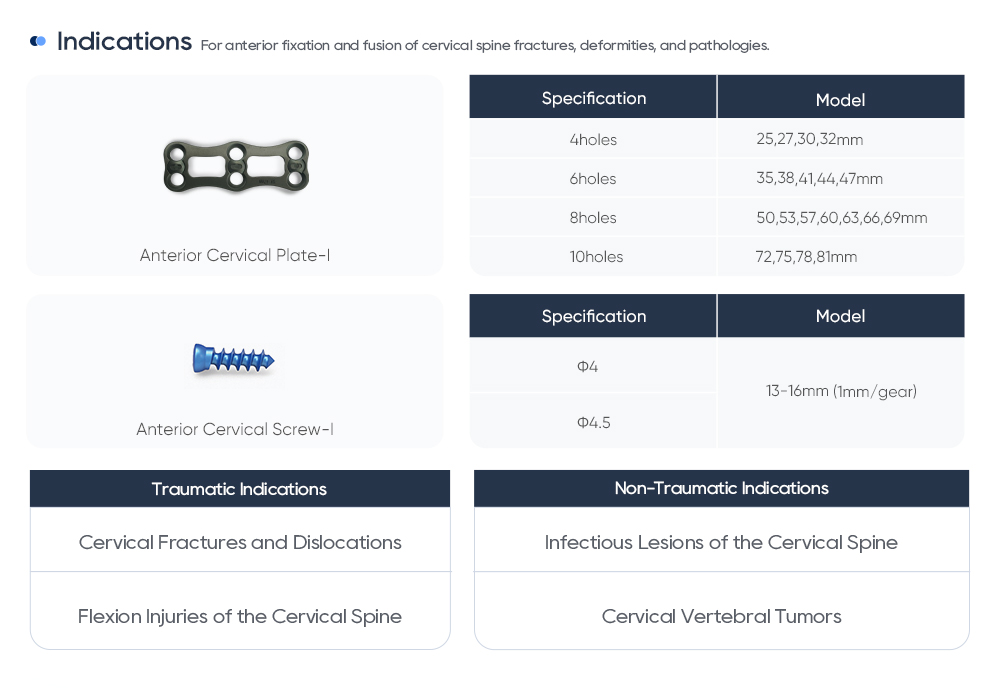Click the 10holes specification row

(596, 257)
